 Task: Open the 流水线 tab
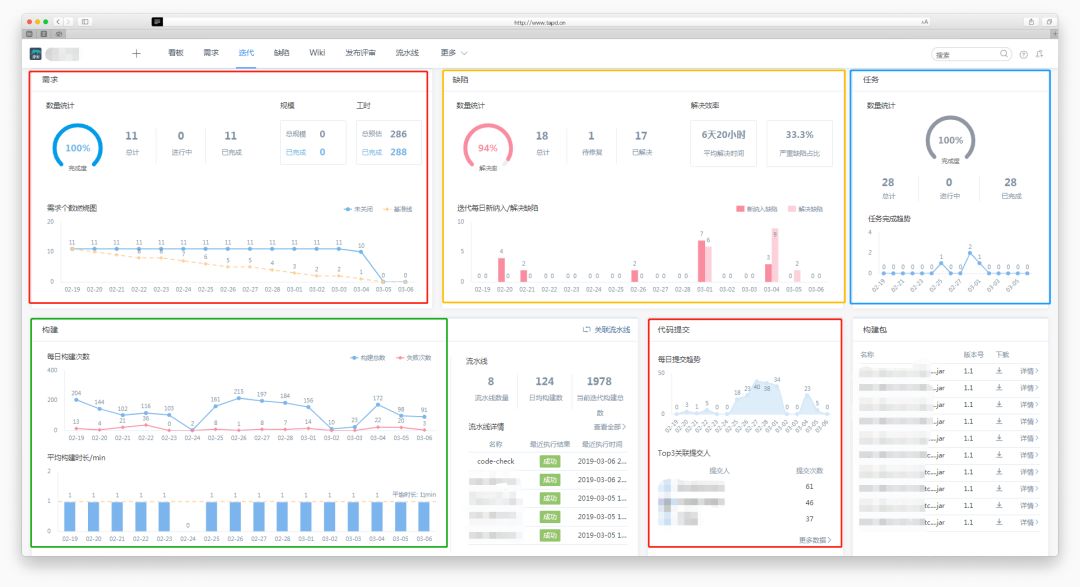pyautogui.click(x=407, y=53)
